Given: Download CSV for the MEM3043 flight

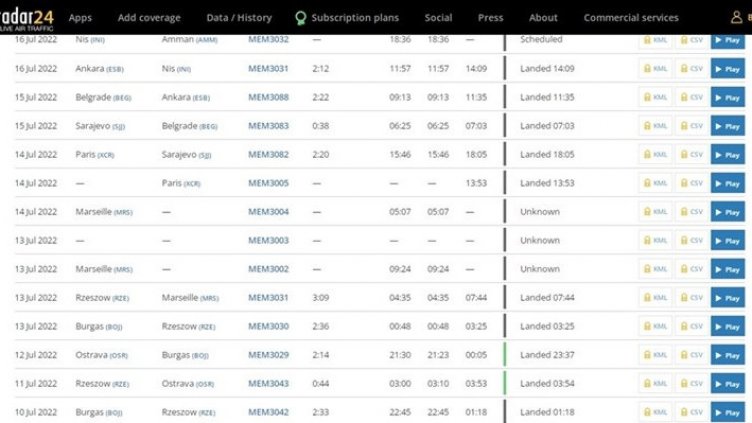Looking at the screenshot, I should click(x=692, y=384).
